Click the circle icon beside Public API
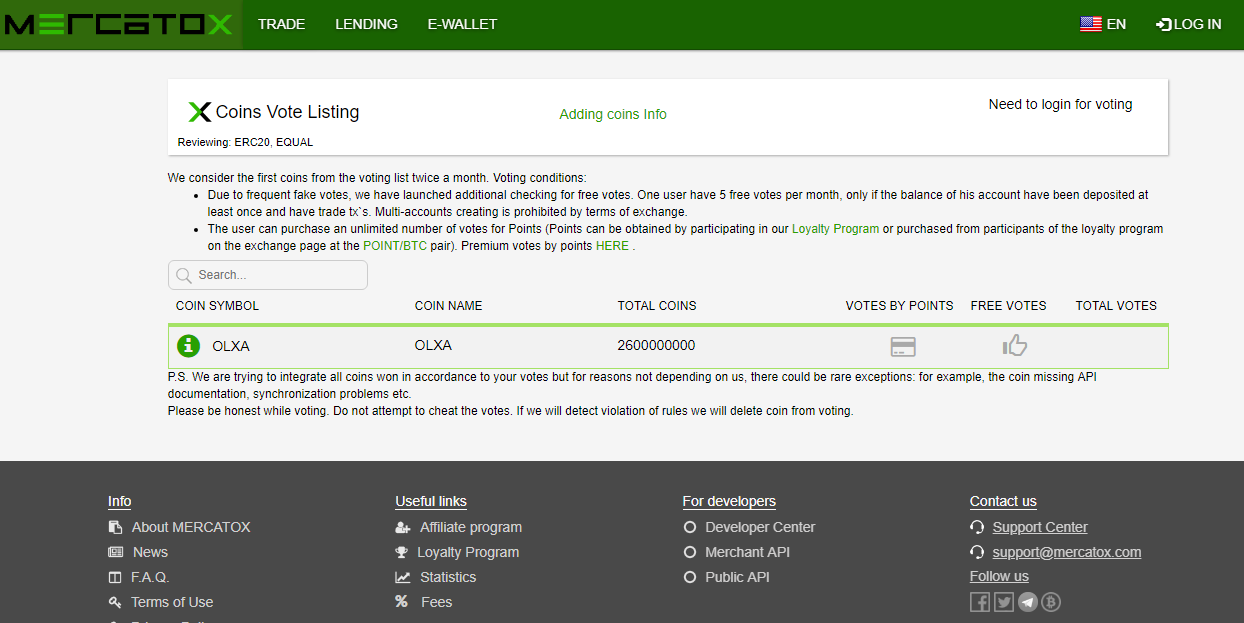The image size is (1244, 623). (x=689, y=577)
